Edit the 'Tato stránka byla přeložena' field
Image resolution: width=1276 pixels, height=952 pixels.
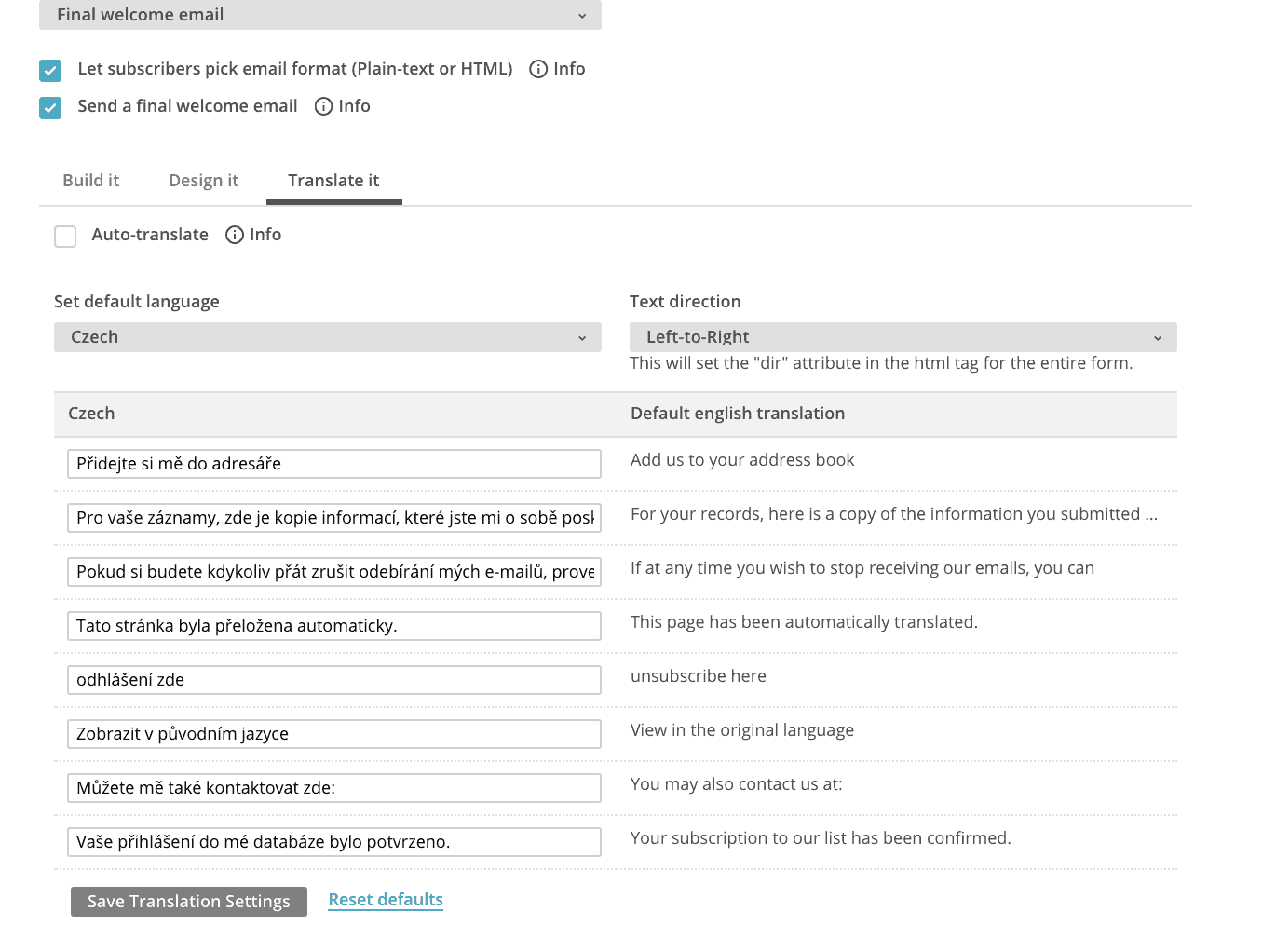pyautogui.click(x=334, y=626)
